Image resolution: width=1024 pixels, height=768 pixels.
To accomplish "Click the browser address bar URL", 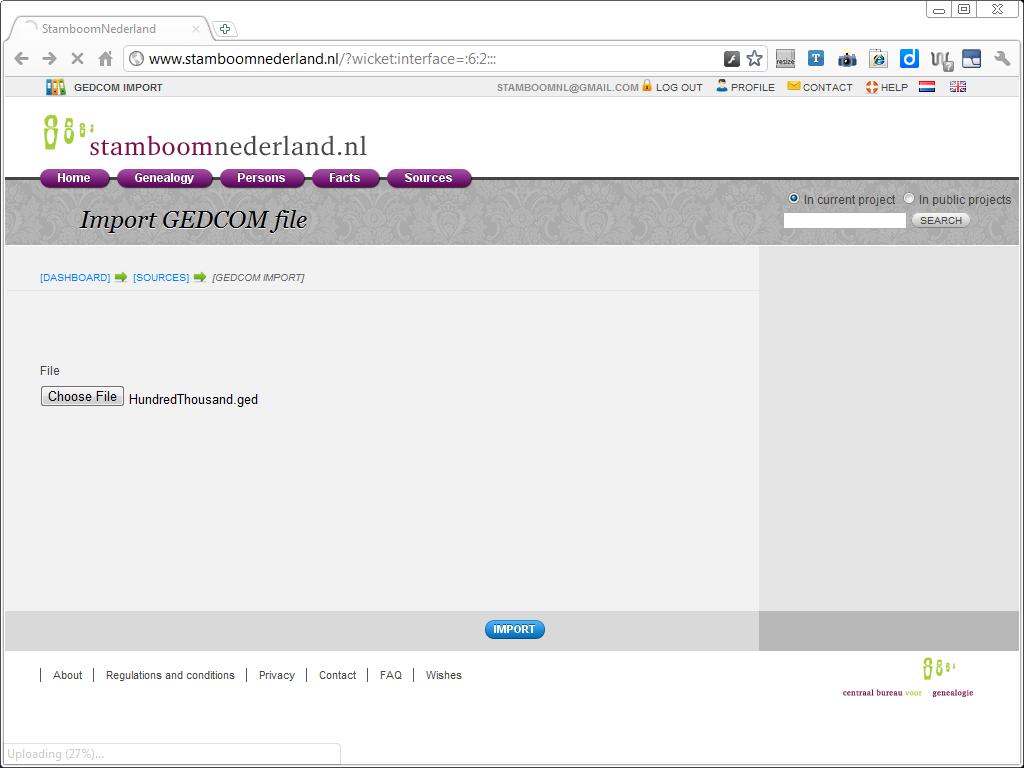I will (323, 59).
